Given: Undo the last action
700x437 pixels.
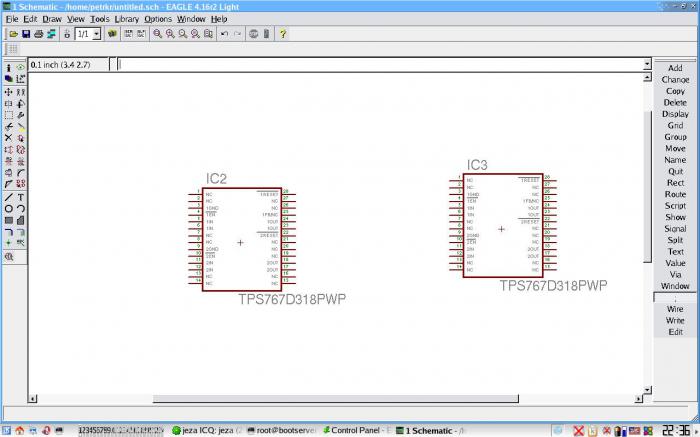Looking at the screenshot, I should (225, 34).
